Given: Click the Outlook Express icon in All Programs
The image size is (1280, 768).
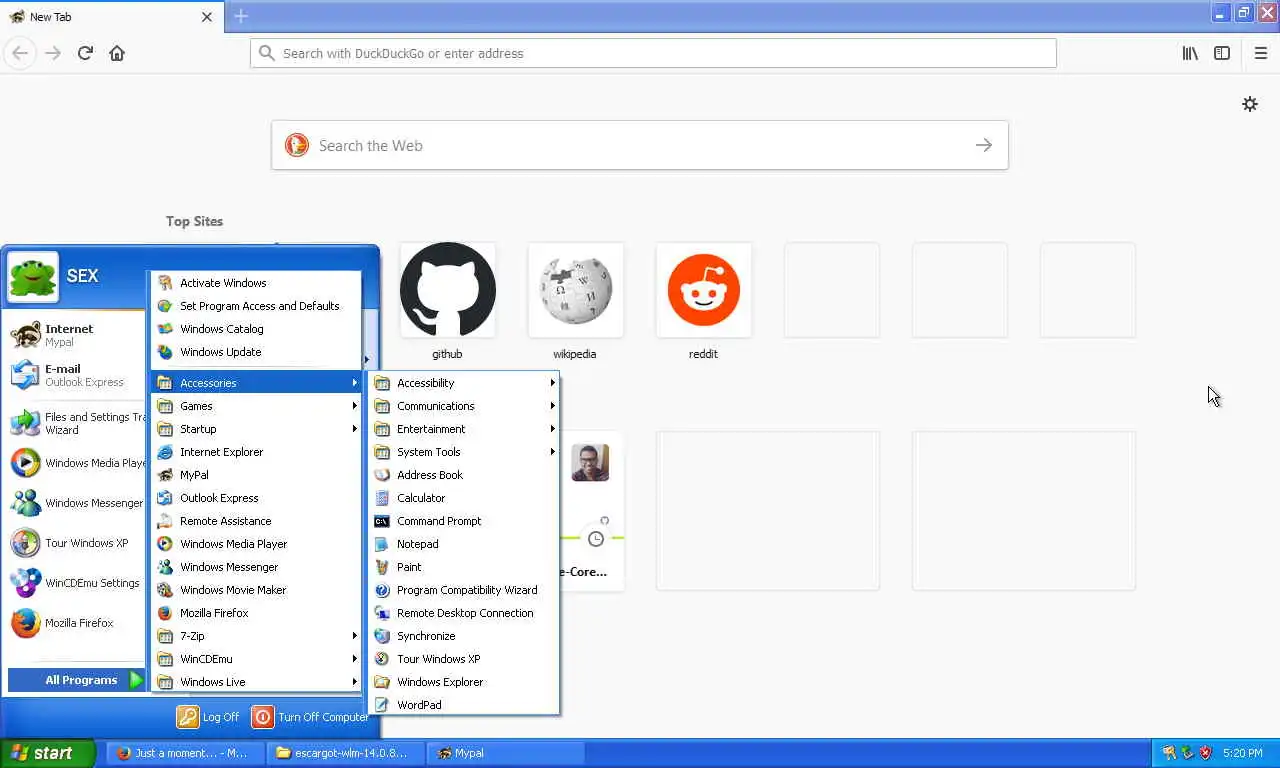Looking at the screenshot, I should [165, 498].
